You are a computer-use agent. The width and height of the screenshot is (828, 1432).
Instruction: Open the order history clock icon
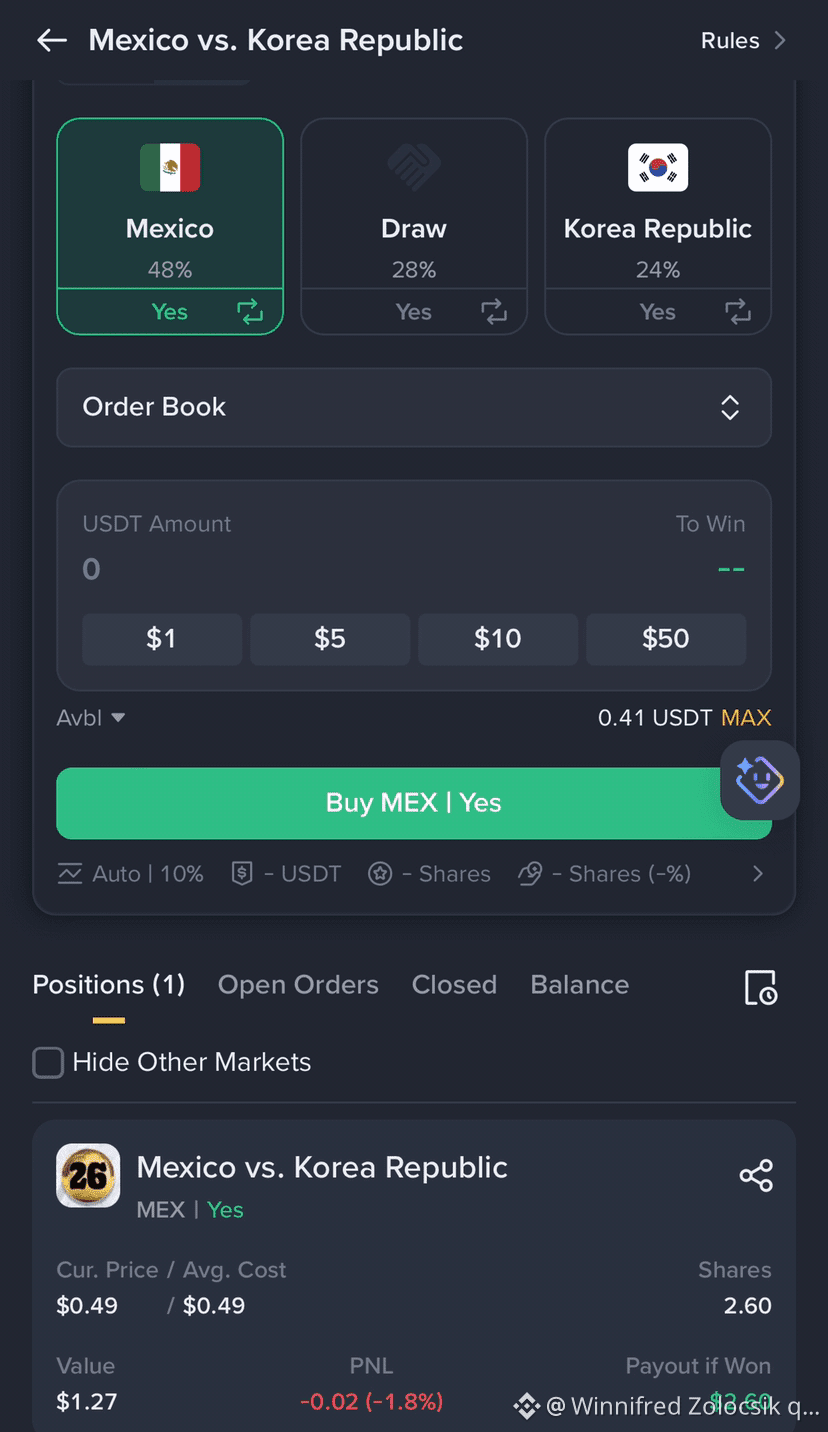pos(761,987)
